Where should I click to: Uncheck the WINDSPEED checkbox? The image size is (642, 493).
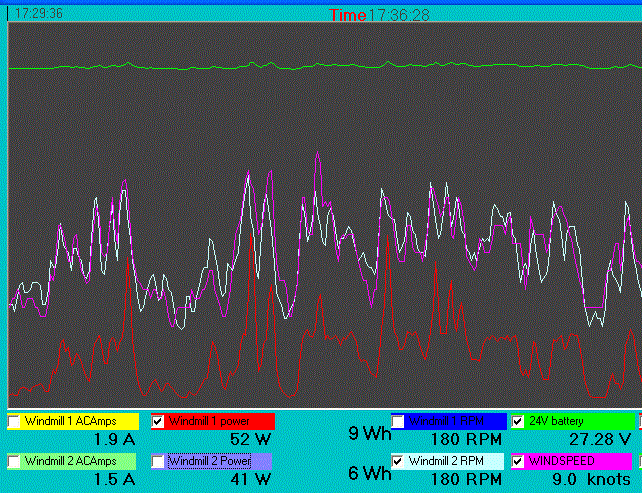tap(518, 461)
